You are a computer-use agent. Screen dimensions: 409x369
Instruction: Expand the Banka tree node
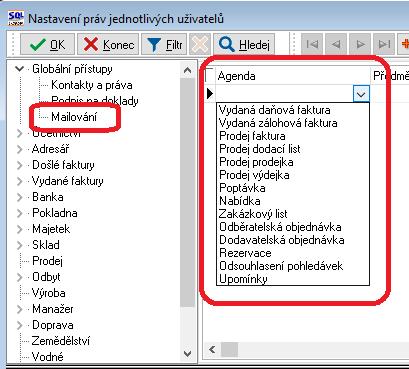coord(20,197)
